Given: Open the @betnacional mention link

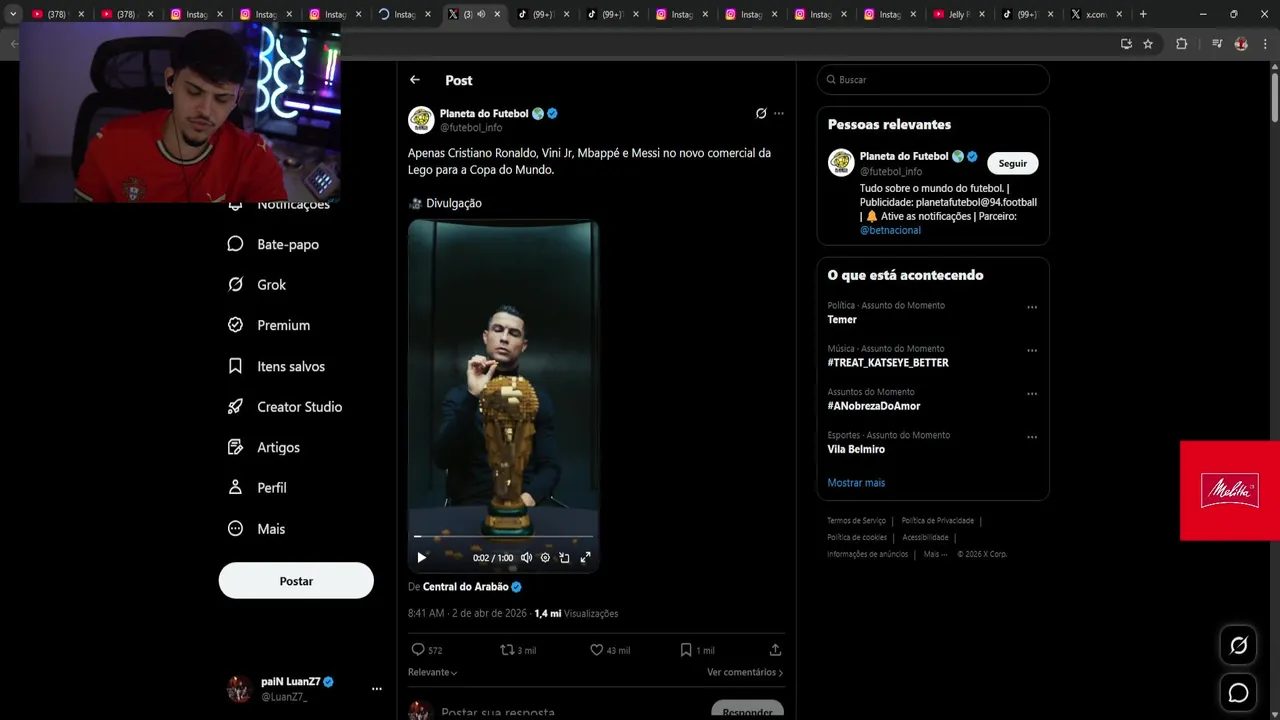Looking at the screenshot, I should tap(890, 230).
